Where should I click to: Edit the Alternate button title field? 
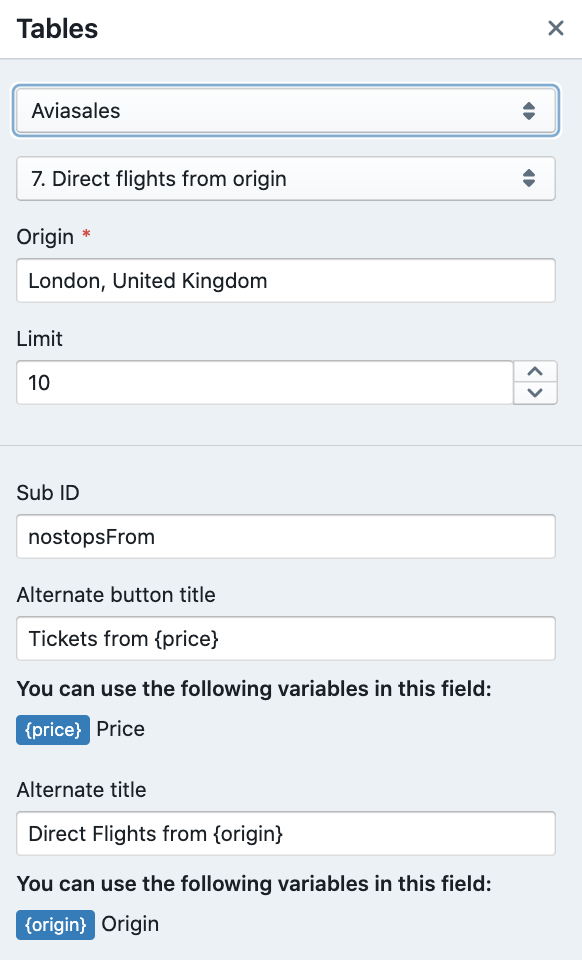[x=286, y=639]
